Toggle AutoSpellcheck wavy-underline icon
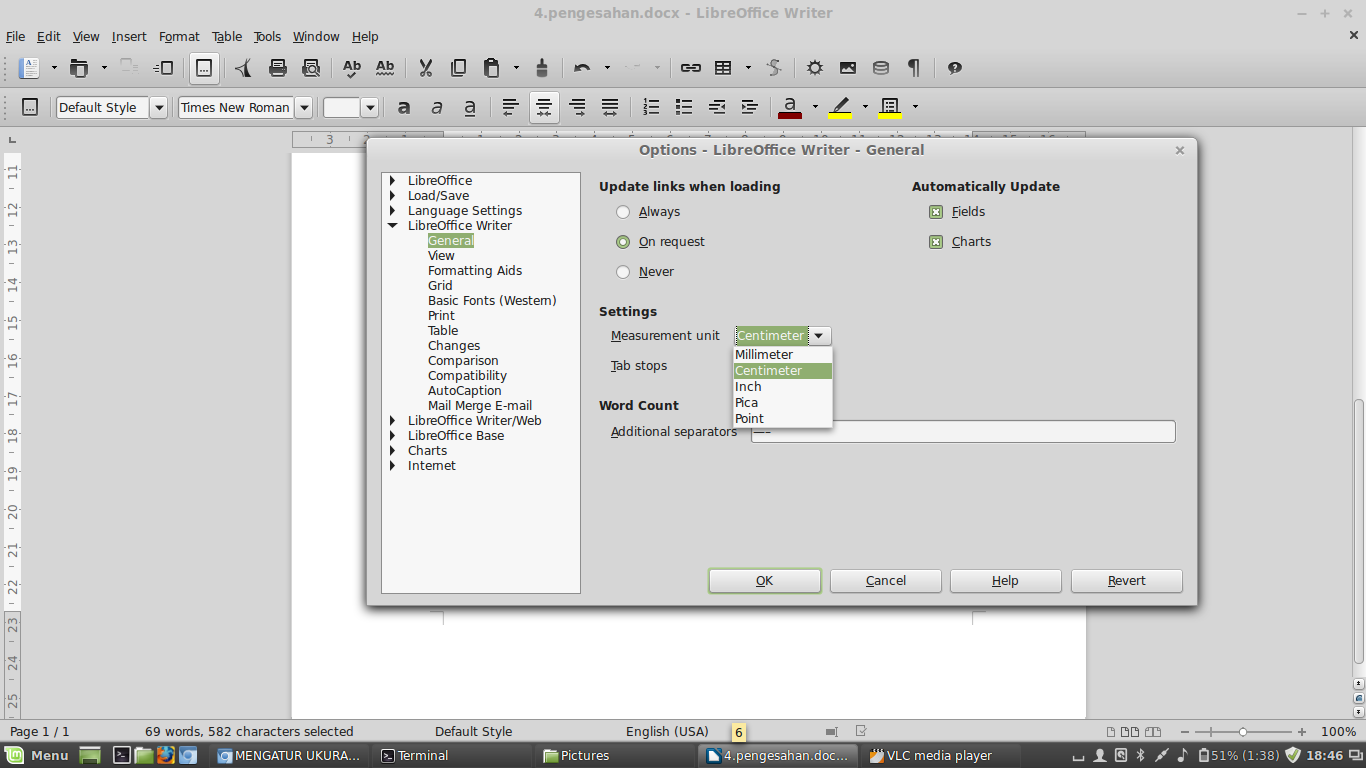Viewport: 1366px width, 768px height. pos(385,68)
